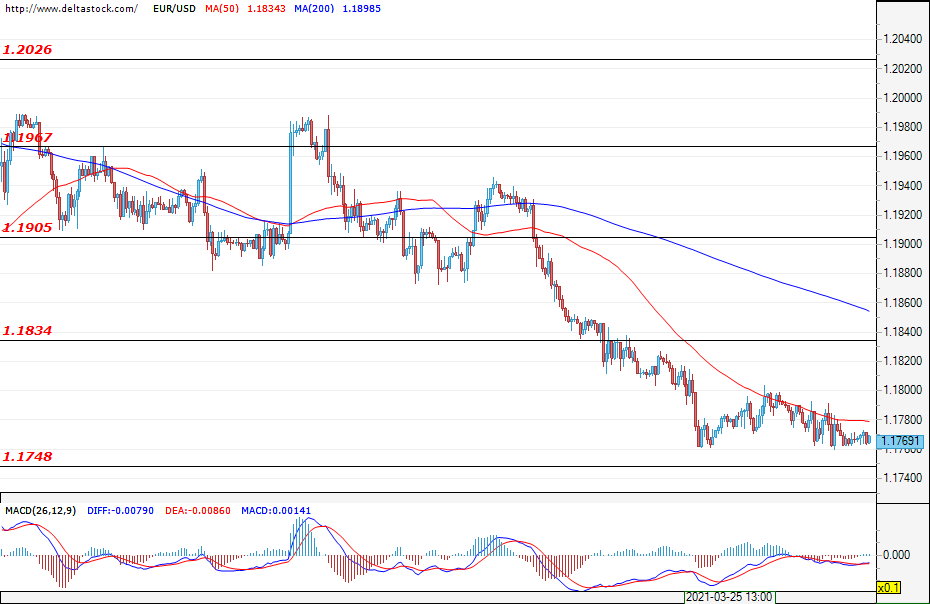
Task: Select the 1.1834 level label
Action: (x=27, y=330)
